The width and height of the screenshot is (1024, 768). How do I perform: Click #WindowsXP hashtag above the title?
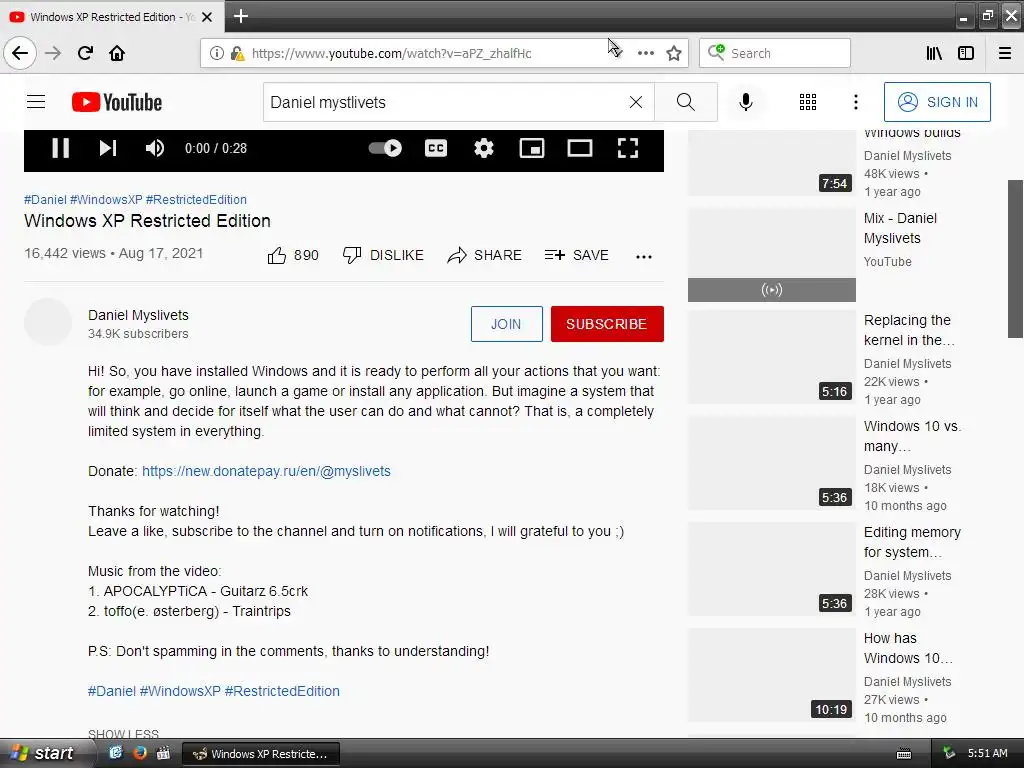point(106,200)
